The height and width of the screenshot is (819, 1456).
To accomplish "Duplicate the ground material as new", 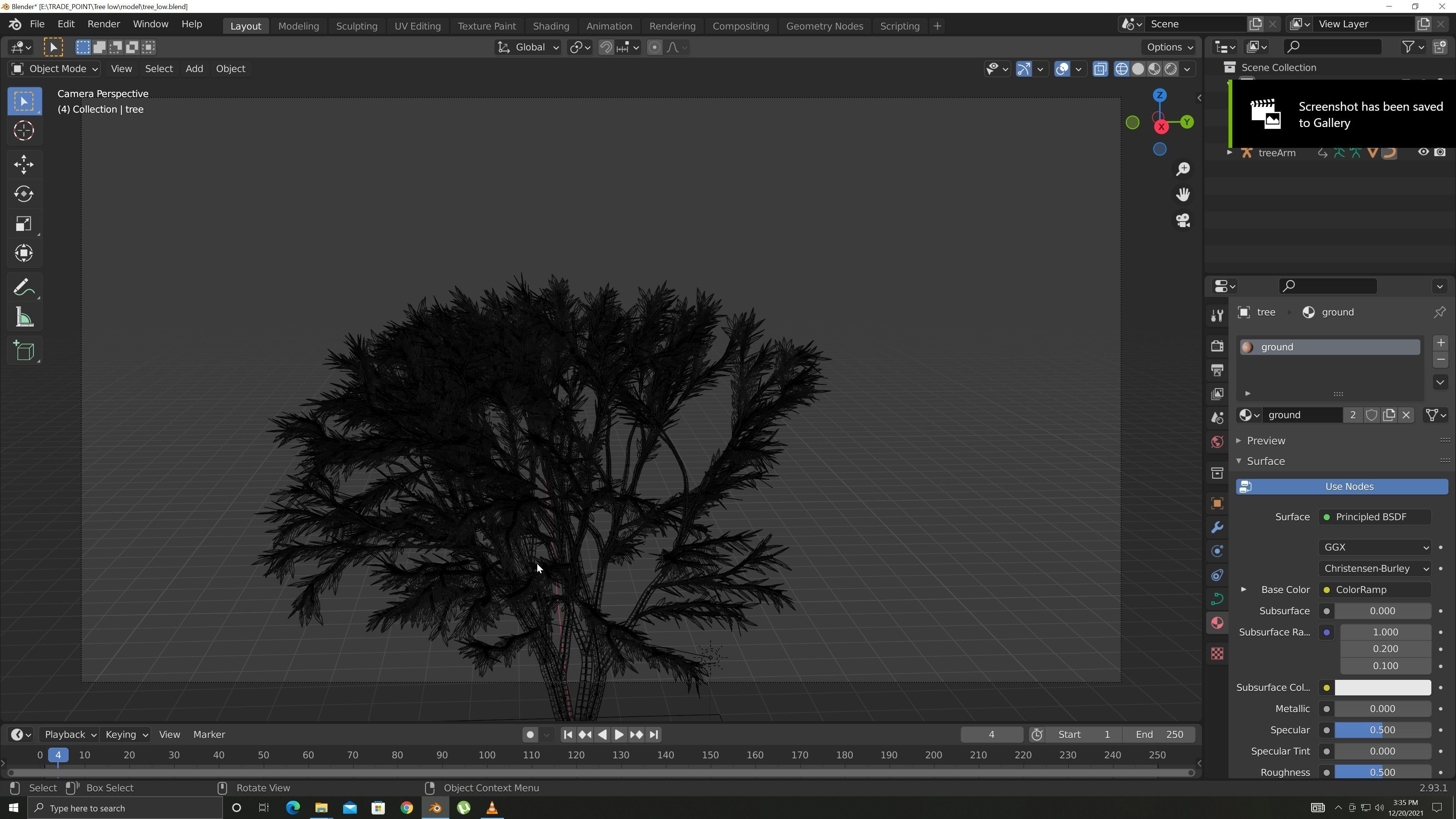I will (x=1389, y=416).
